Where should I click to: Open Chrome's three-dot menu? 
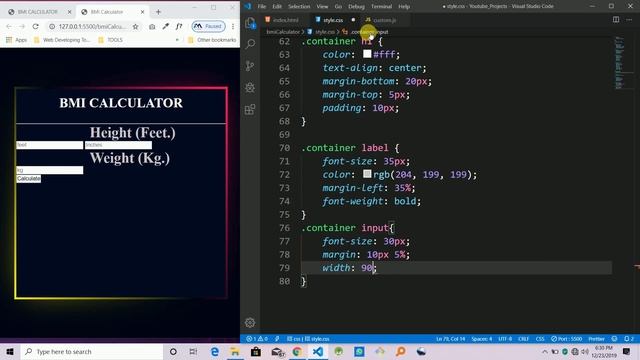233,27
